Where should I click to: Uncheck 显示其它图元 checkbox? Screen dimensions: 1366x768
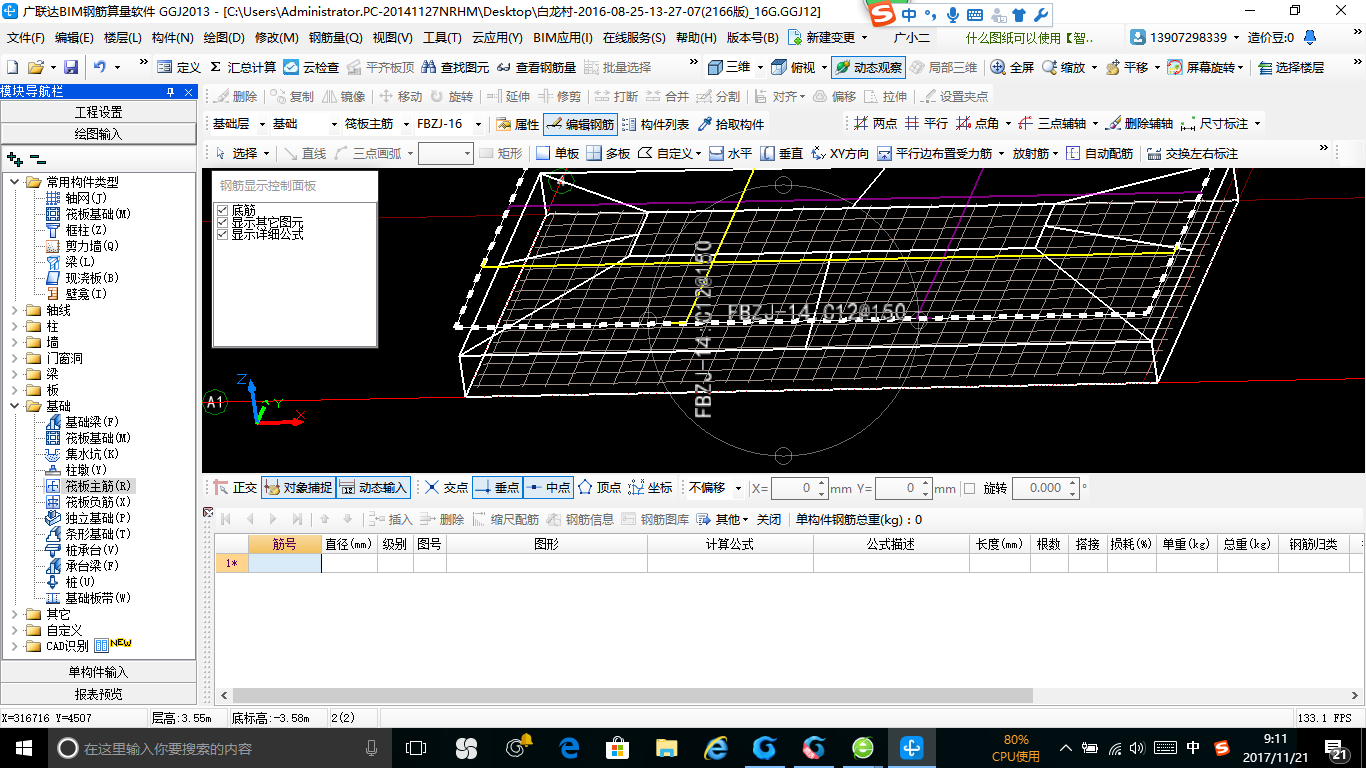tap(222, 222)
